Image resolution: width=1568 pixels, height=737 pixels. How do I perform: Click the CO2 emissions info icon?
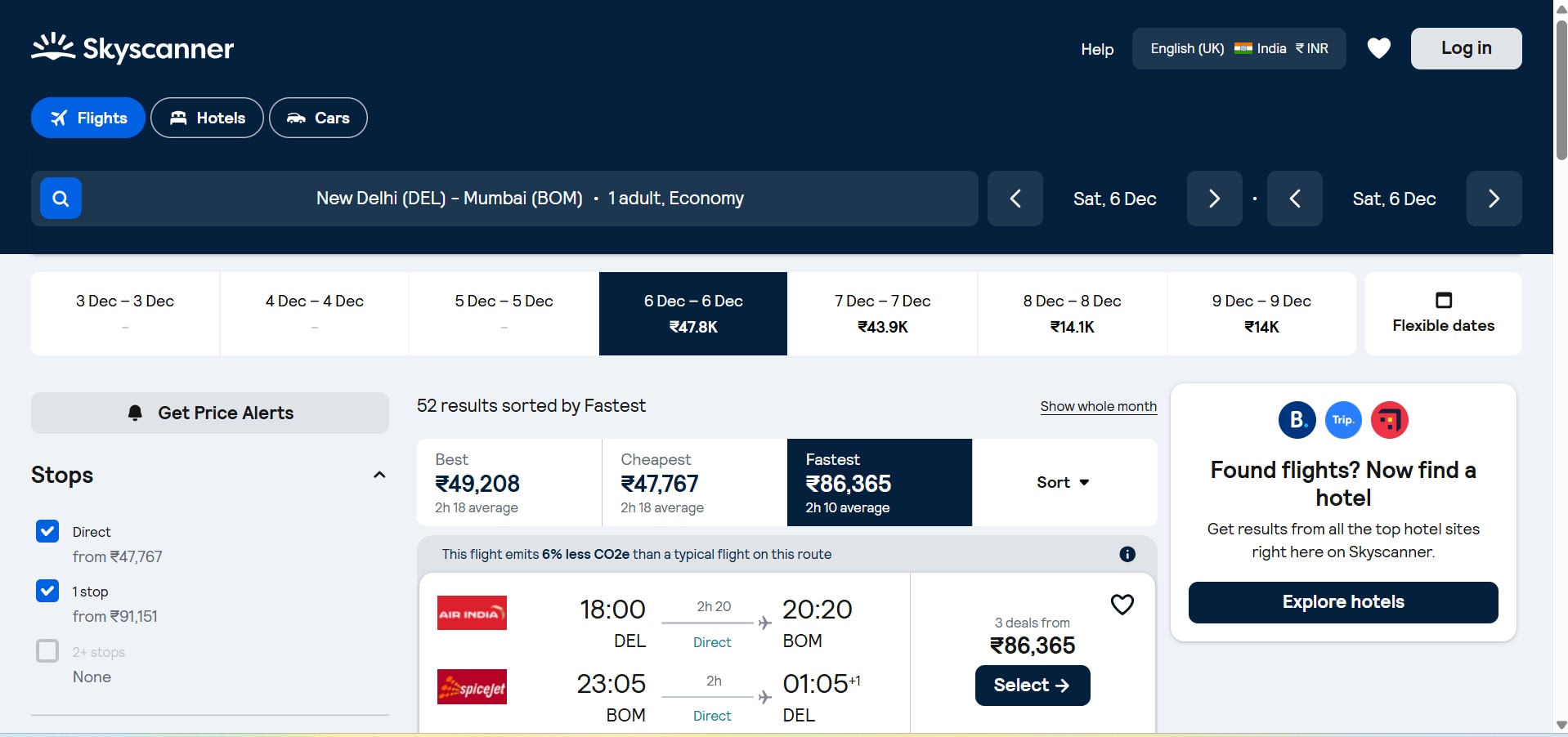pyautogui.click(x=1127, y=554)
